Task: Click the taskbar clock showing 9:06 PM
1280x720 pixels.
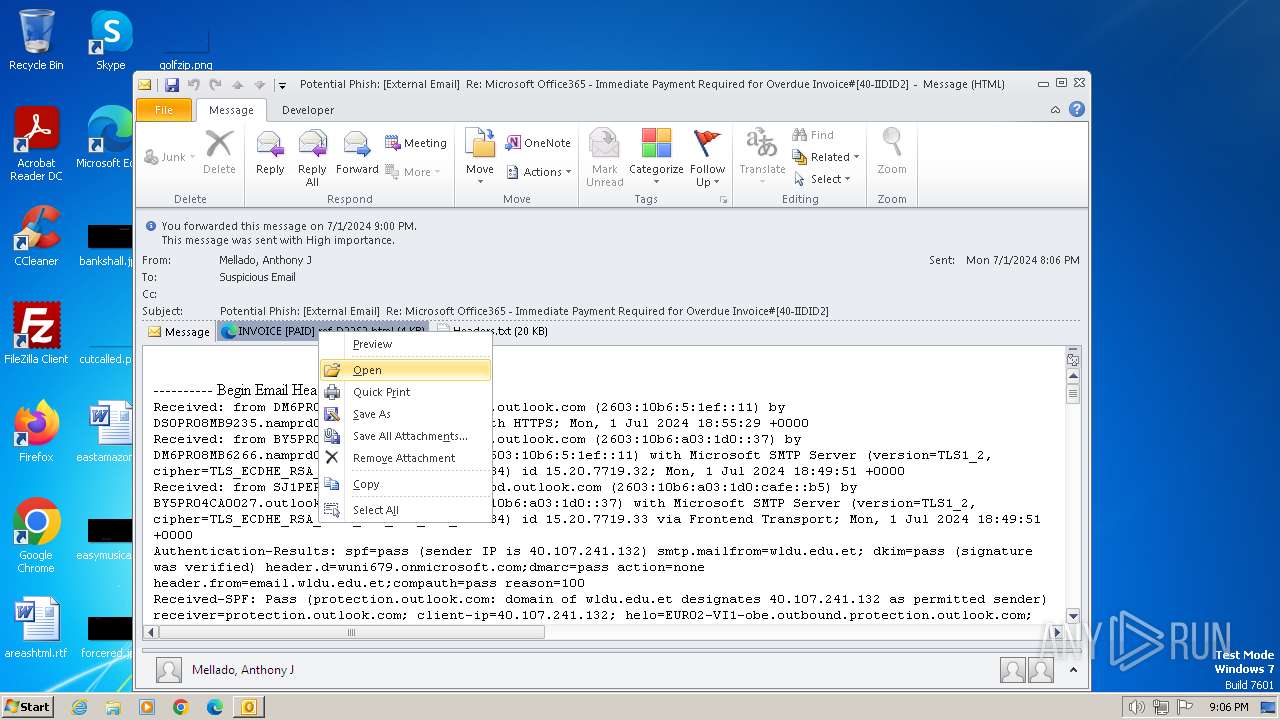Action: coord(1228,707)
